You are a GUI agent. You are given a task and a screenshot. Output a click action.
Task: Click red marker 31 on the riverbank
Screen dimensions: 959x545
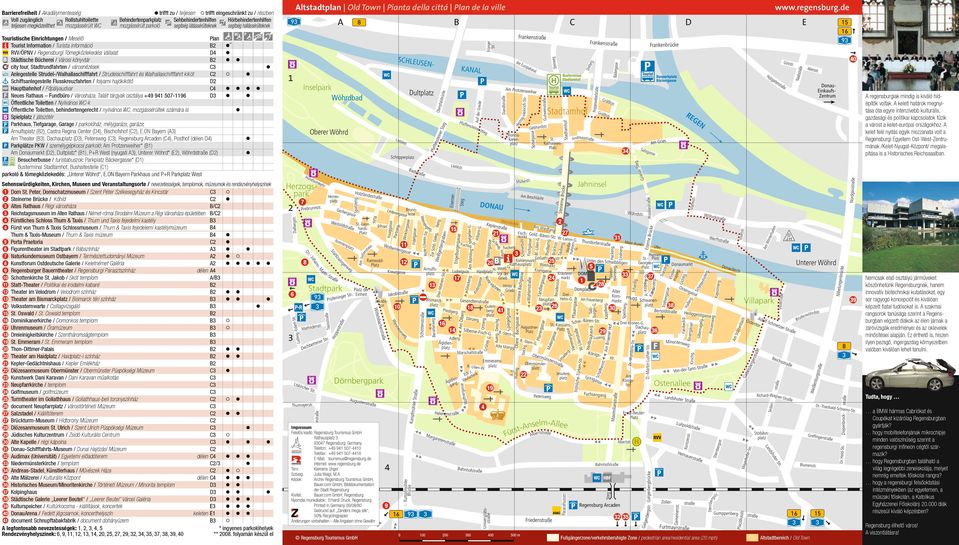617,237
